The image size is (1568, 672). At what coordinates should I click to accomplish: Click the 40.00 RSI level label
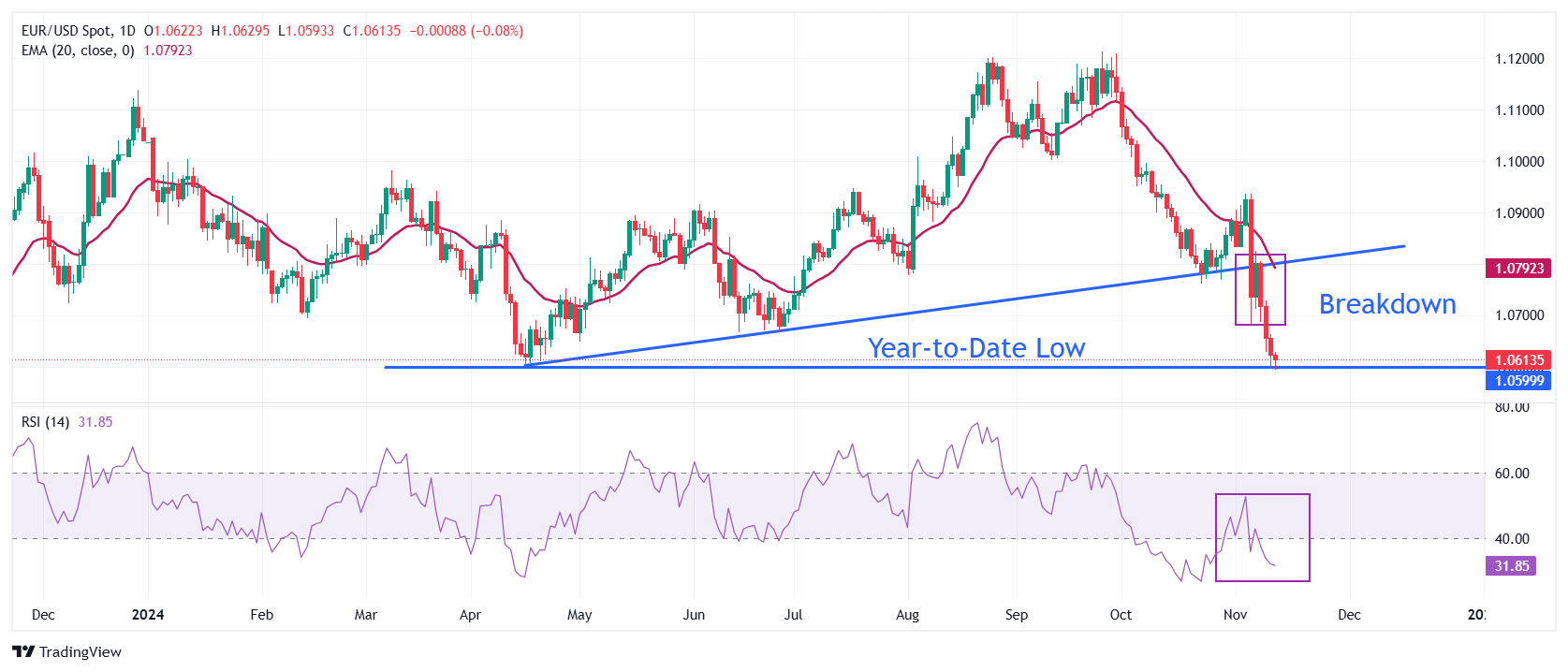tap(1511, 539)
